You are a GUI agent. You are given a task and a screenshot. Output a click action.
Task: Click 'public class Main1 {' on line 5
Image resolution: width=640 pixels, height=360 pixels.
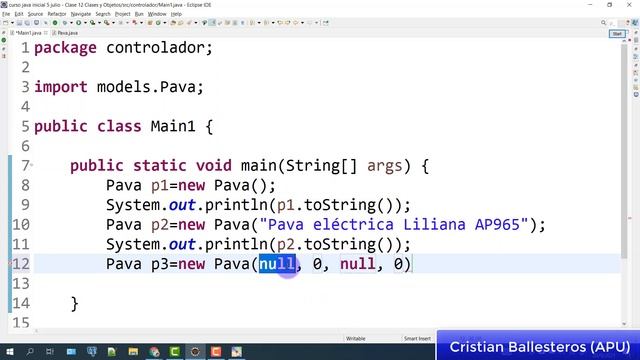tap(123, 127)
